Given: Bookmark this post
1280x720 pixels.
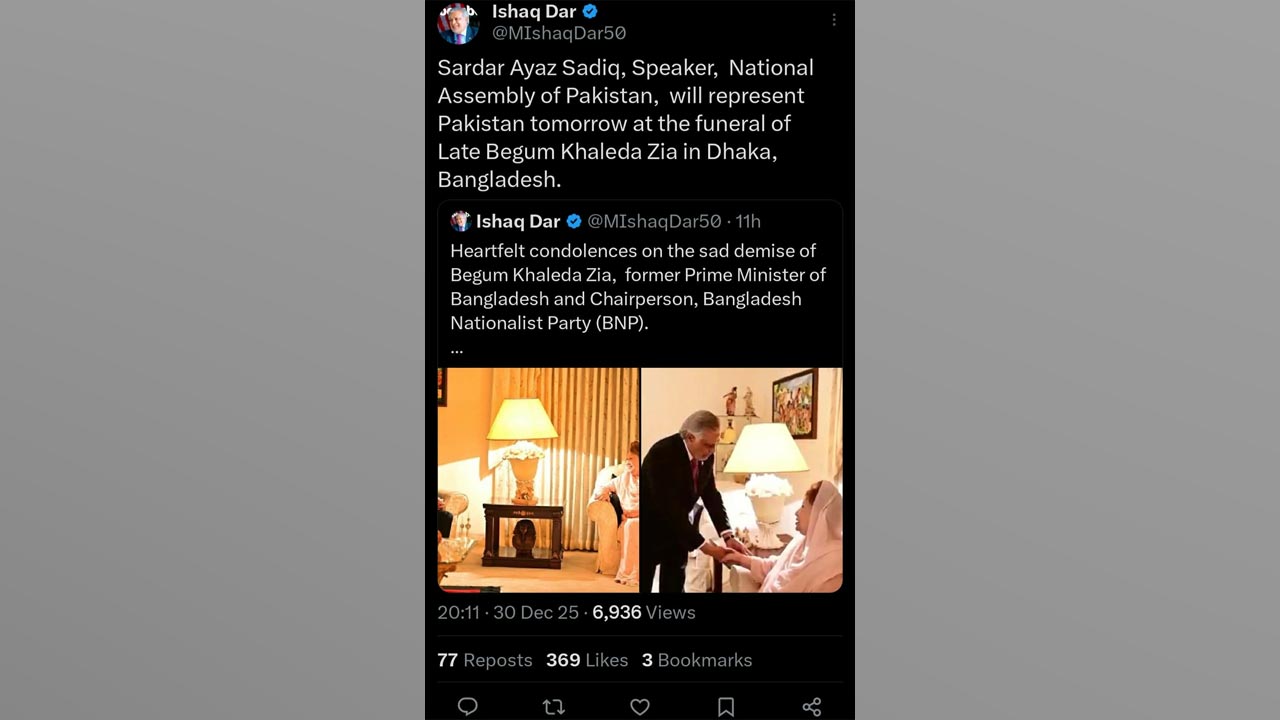Looking at the screenshot, I should pyautogui.click(x=726, y=707).
